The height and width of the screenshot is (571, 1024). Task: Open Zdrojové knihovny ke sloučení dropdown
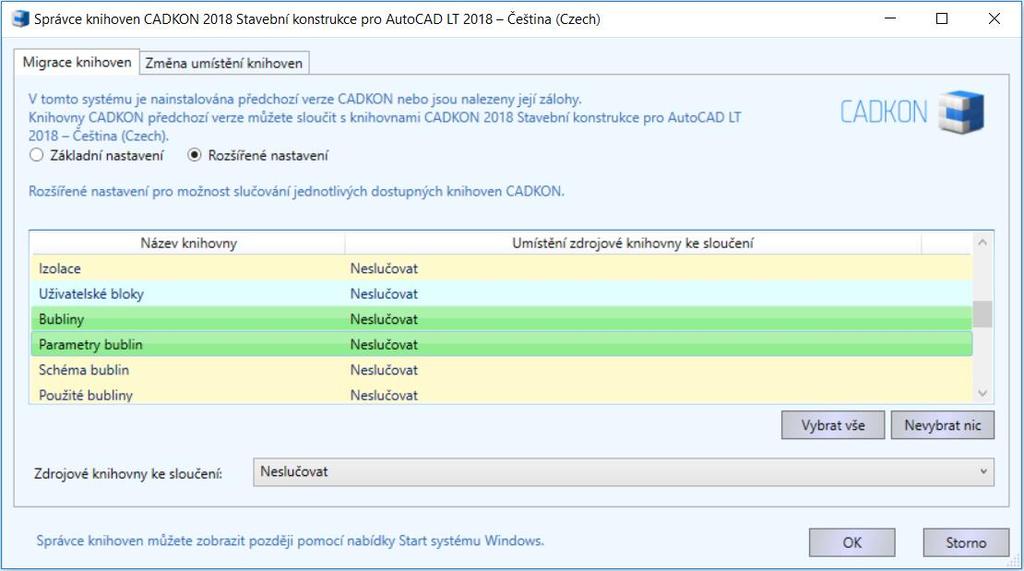pos(624,472)
